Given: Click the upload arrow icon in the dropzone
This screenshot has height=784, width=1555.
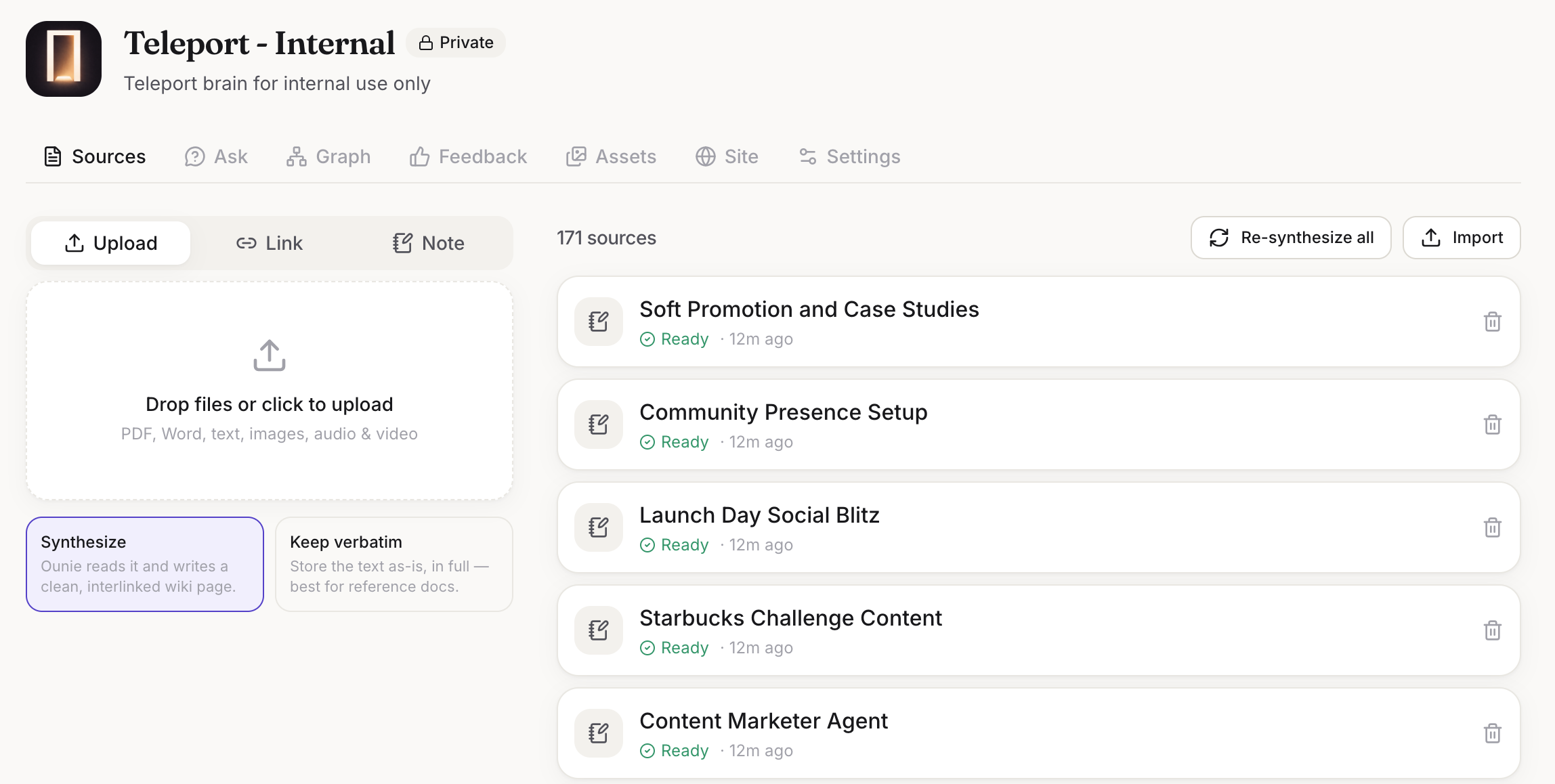Looking at the screenshot, I should click(270, 355).
